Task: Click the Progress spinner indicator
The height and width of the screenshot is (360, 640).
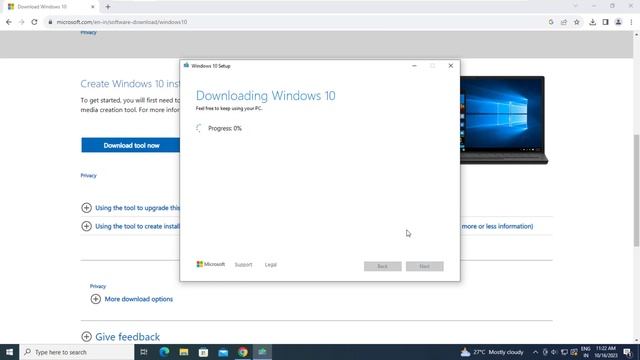Action: pos(199,128)
